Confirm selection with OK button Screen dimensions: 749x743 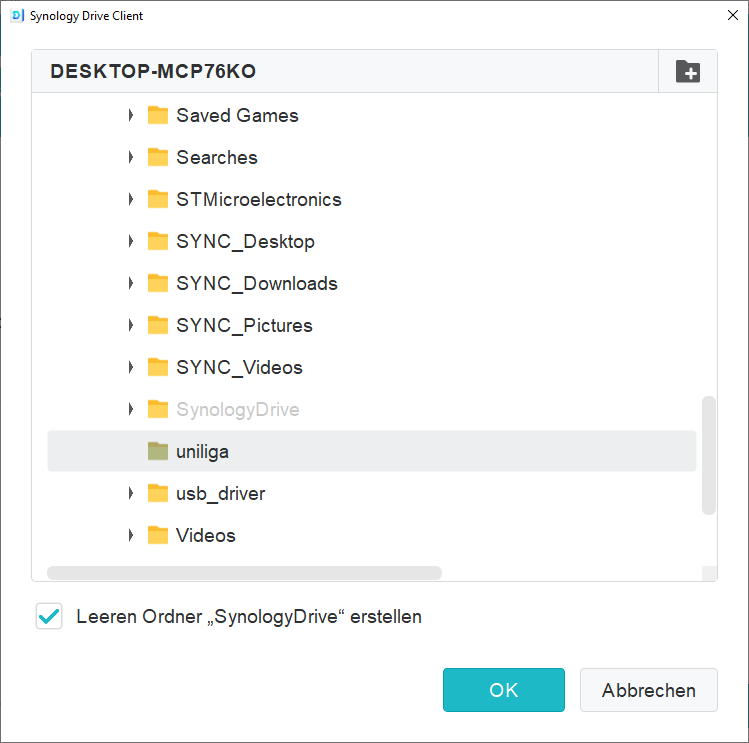[x=504, y=690]
